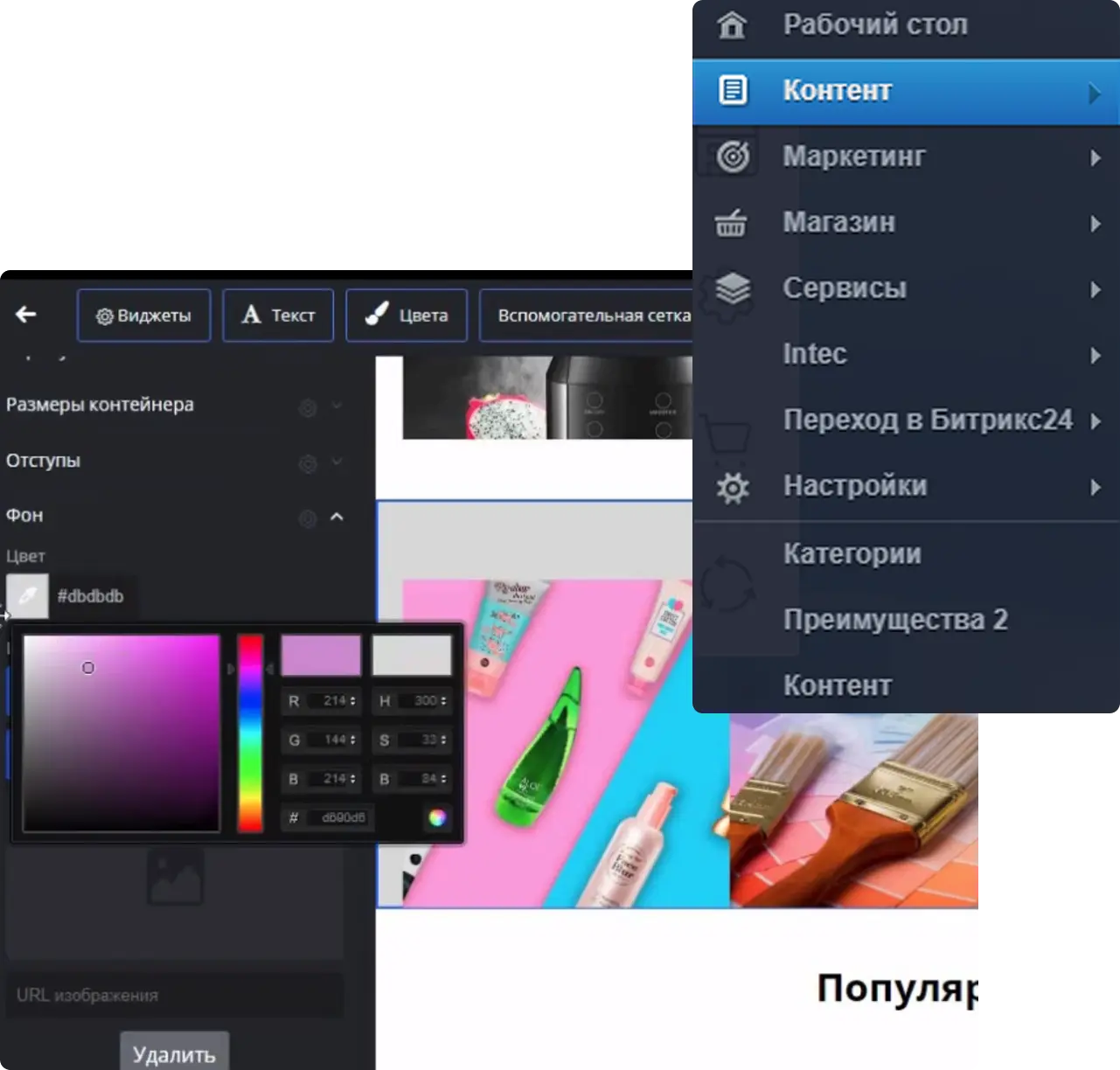Click the basket icon beside Магазин
Viewport: 1120px width, 1070px height.
[731, 223]
